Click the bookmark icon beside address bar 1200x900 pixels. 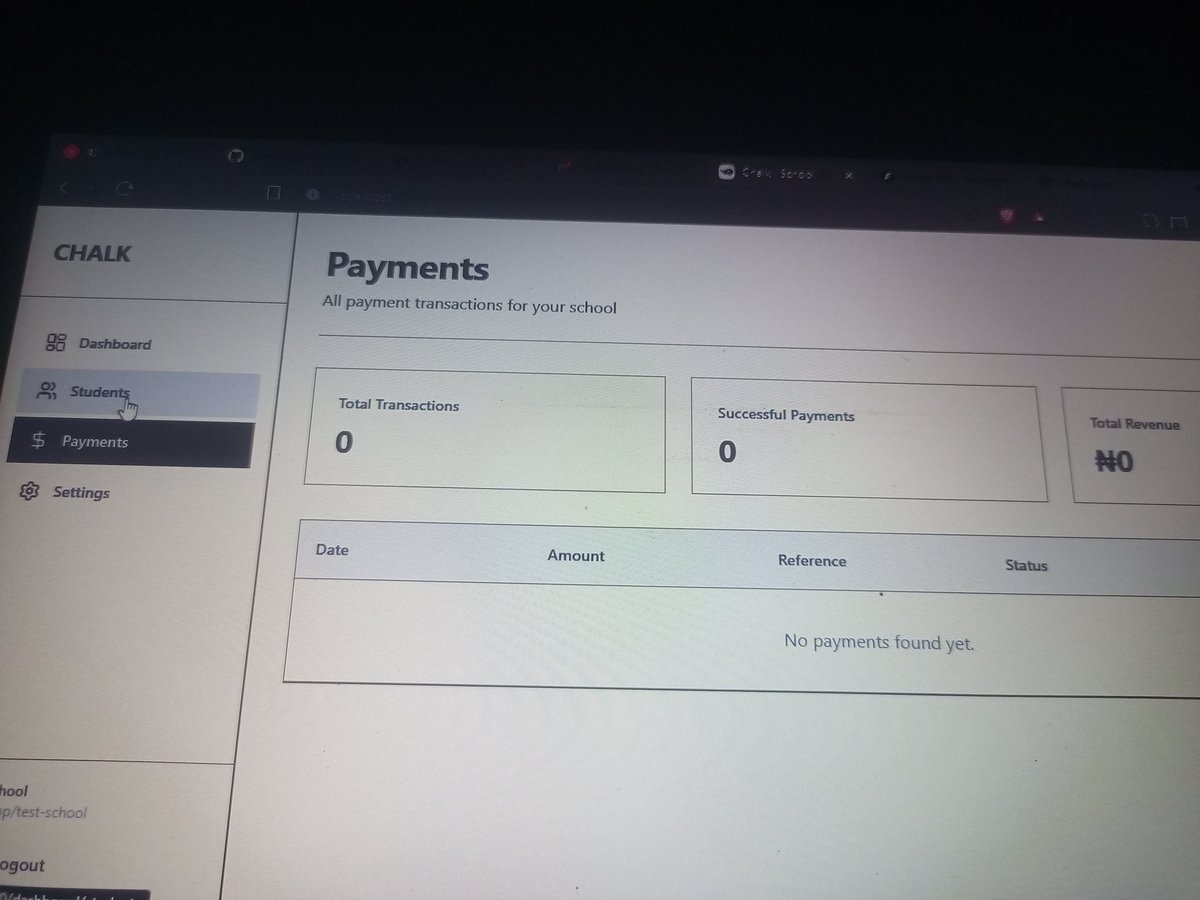(273, 193)
